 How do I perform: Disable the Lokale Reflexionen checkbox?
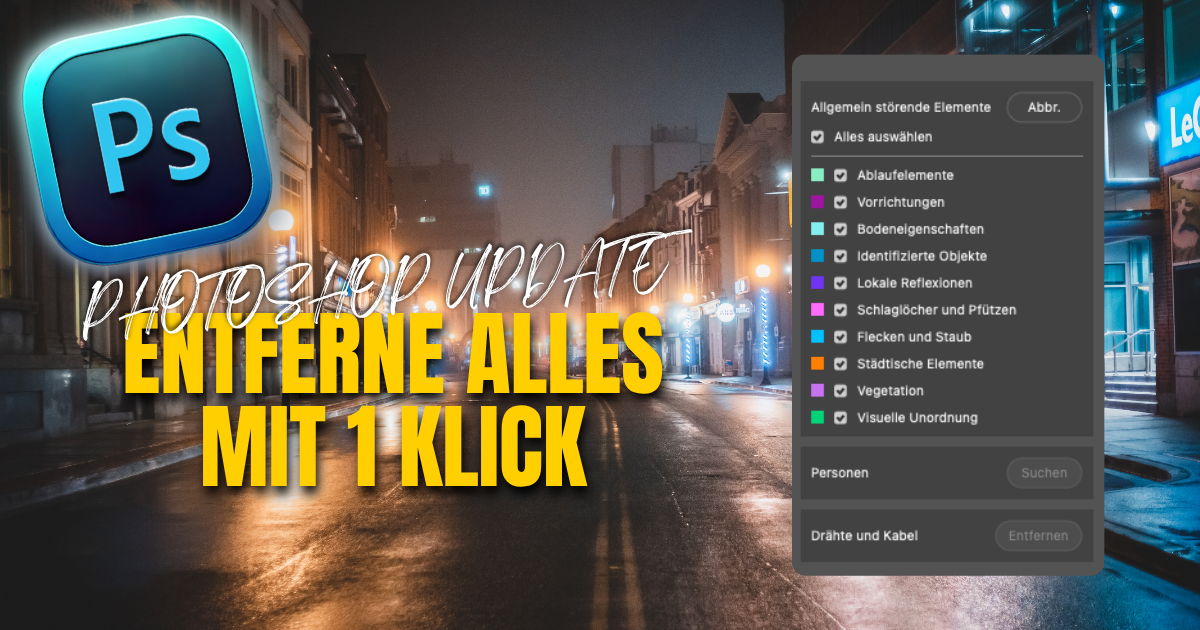point(841,283)
